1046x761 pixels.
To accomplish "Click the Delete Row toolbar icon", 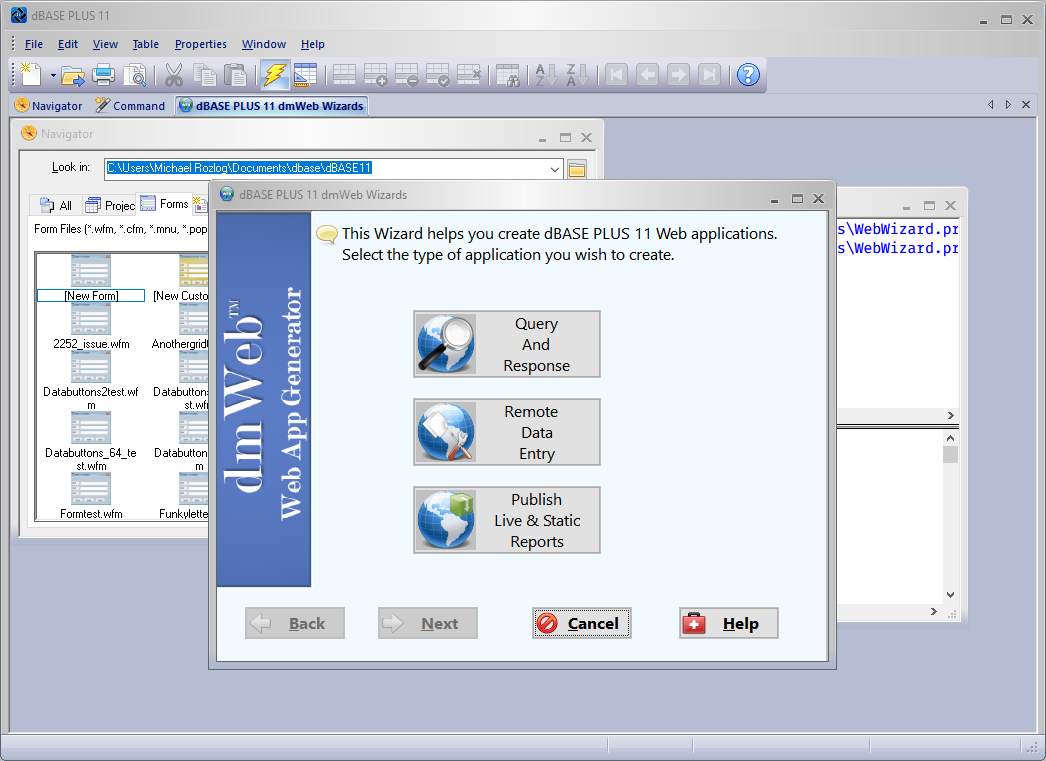I will (x=406, y=75).
